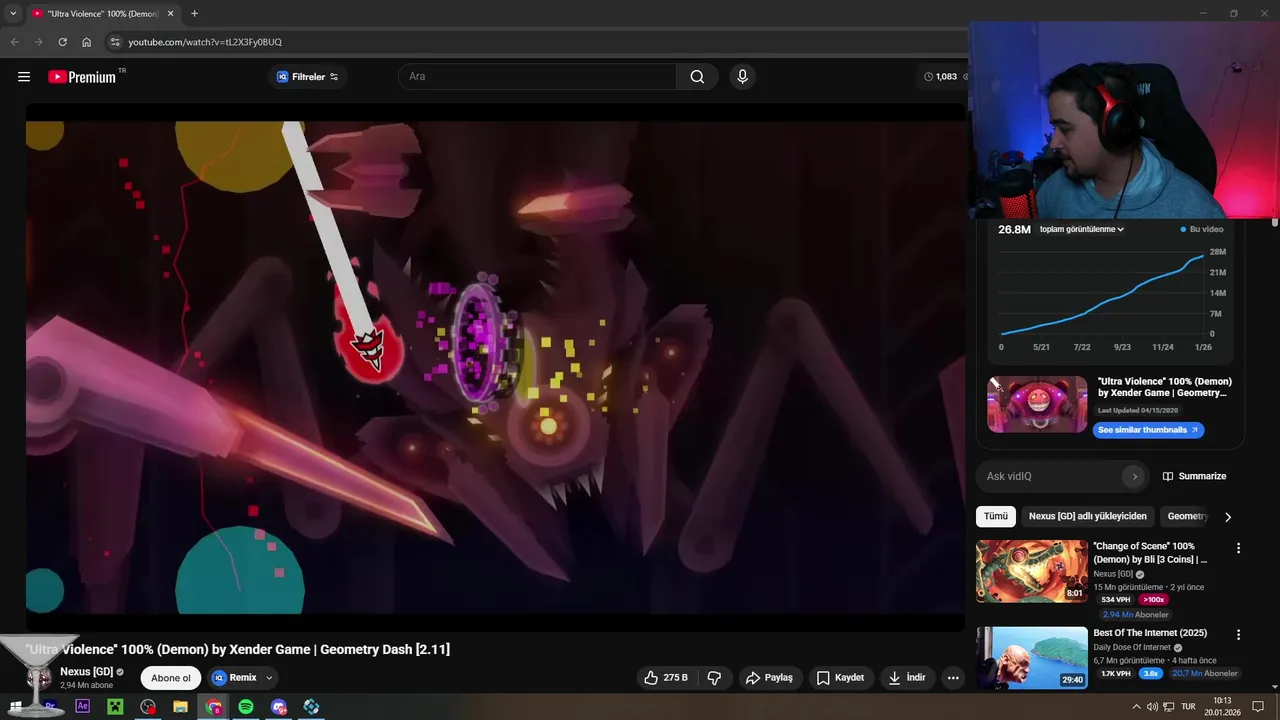Open the browser tab search dropdown
Viewport: 1280px width, 720px height.
(x=13, y=14)
